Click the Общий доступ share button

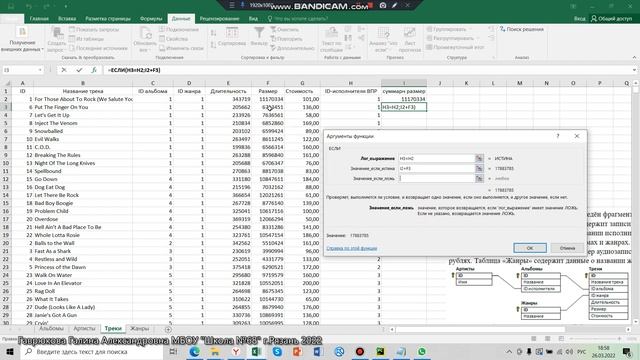[x=611, y=18]
